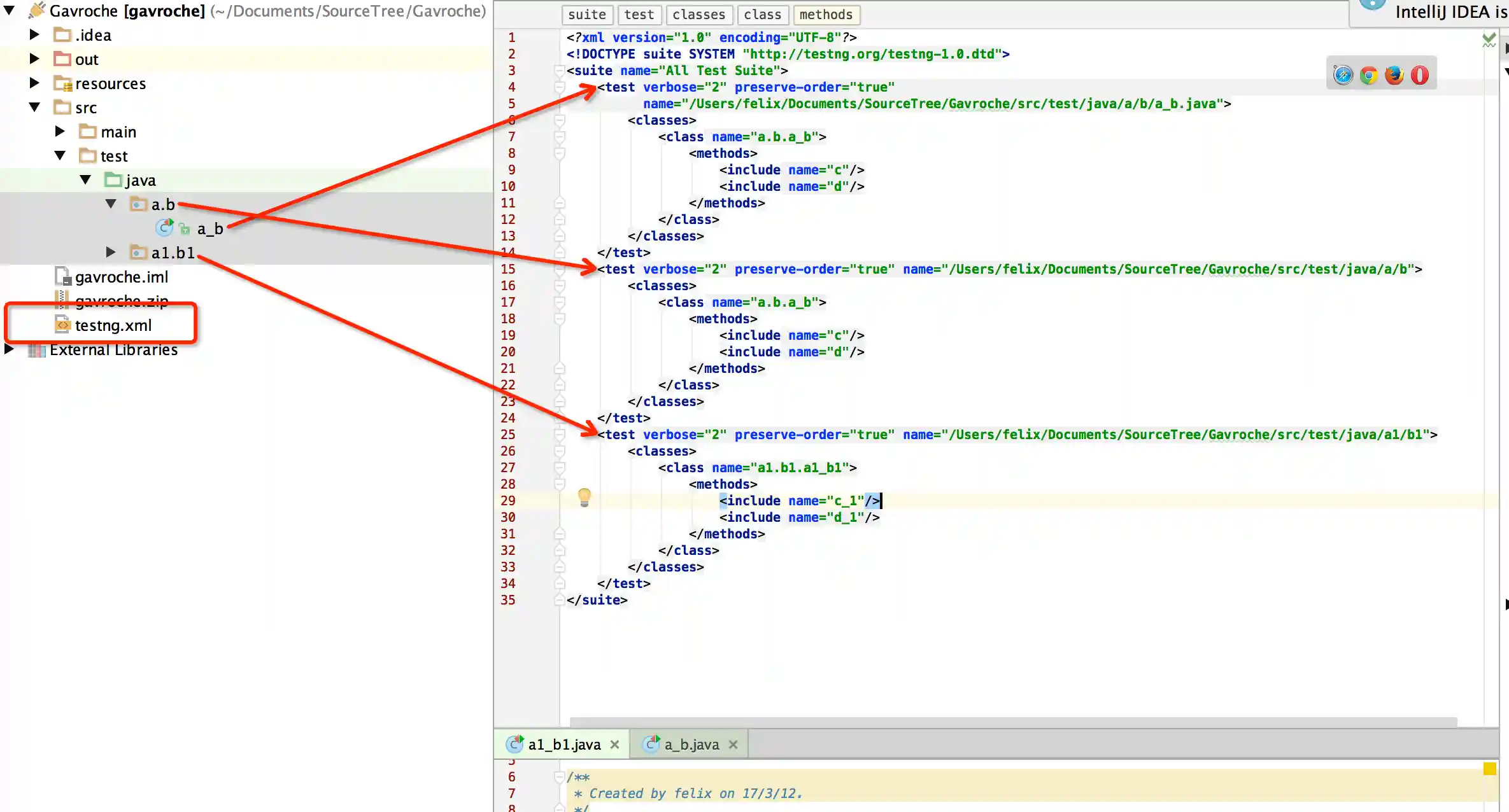
Task: Expand the a1.b1 package node
Action: [x=111, y=252]
